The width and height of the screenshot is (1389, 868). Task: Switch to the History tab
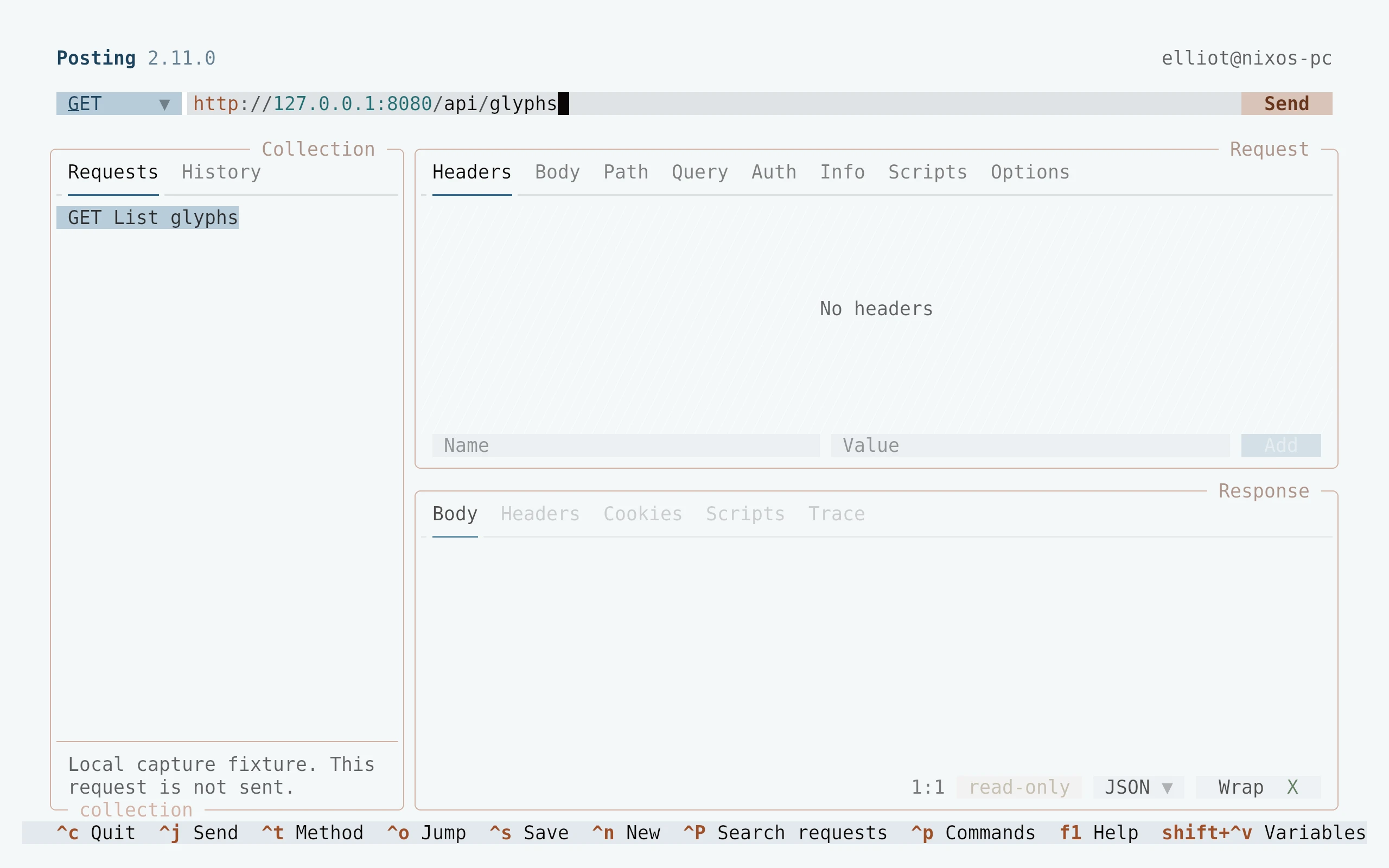click(221, 172)
